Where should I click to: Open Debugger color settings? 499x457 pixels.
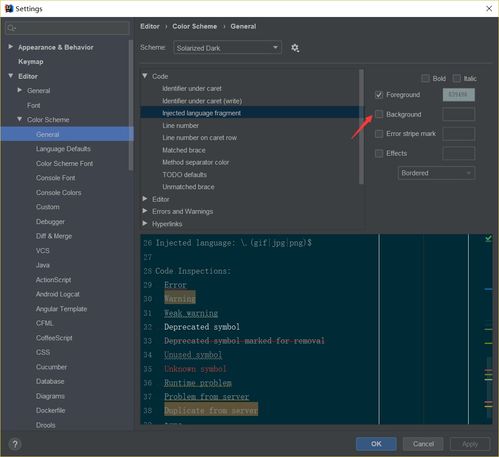tap(50, 222)
